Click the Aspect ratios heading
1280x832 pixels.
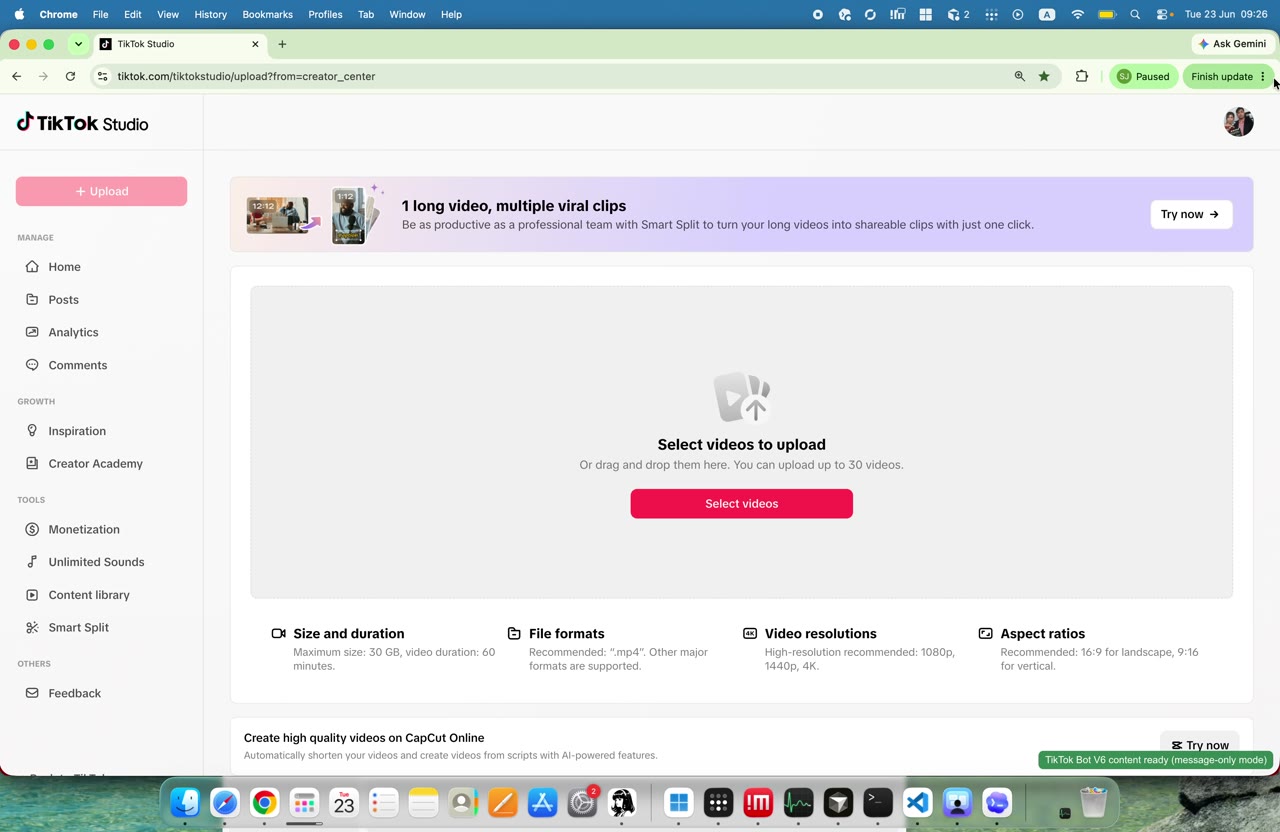[1042, 633]
